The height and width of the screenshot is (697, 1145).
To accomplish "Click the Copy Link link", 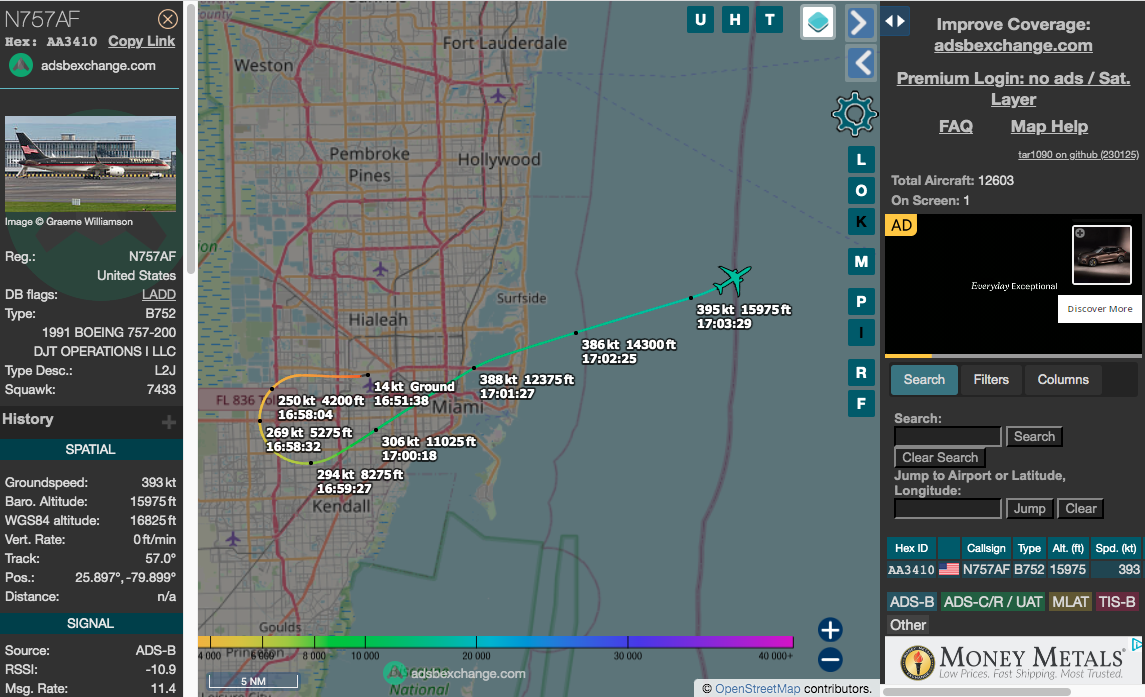I will (142, 42).
